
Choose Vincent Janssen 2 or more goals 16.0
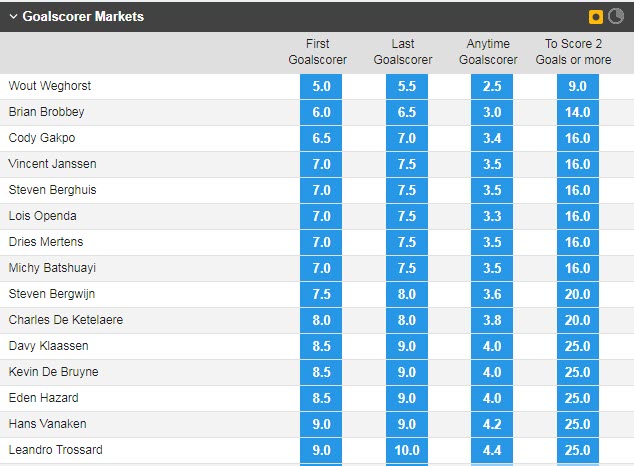pos(578,165)
